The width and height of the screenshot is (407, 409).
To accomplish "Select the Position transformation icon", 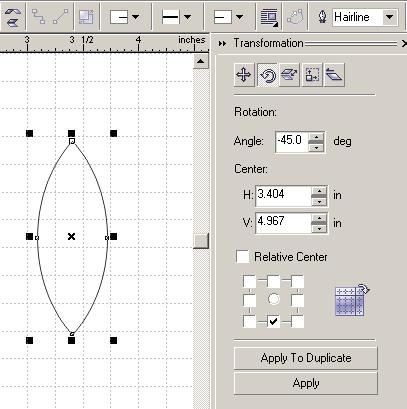I will coord(244,74).
